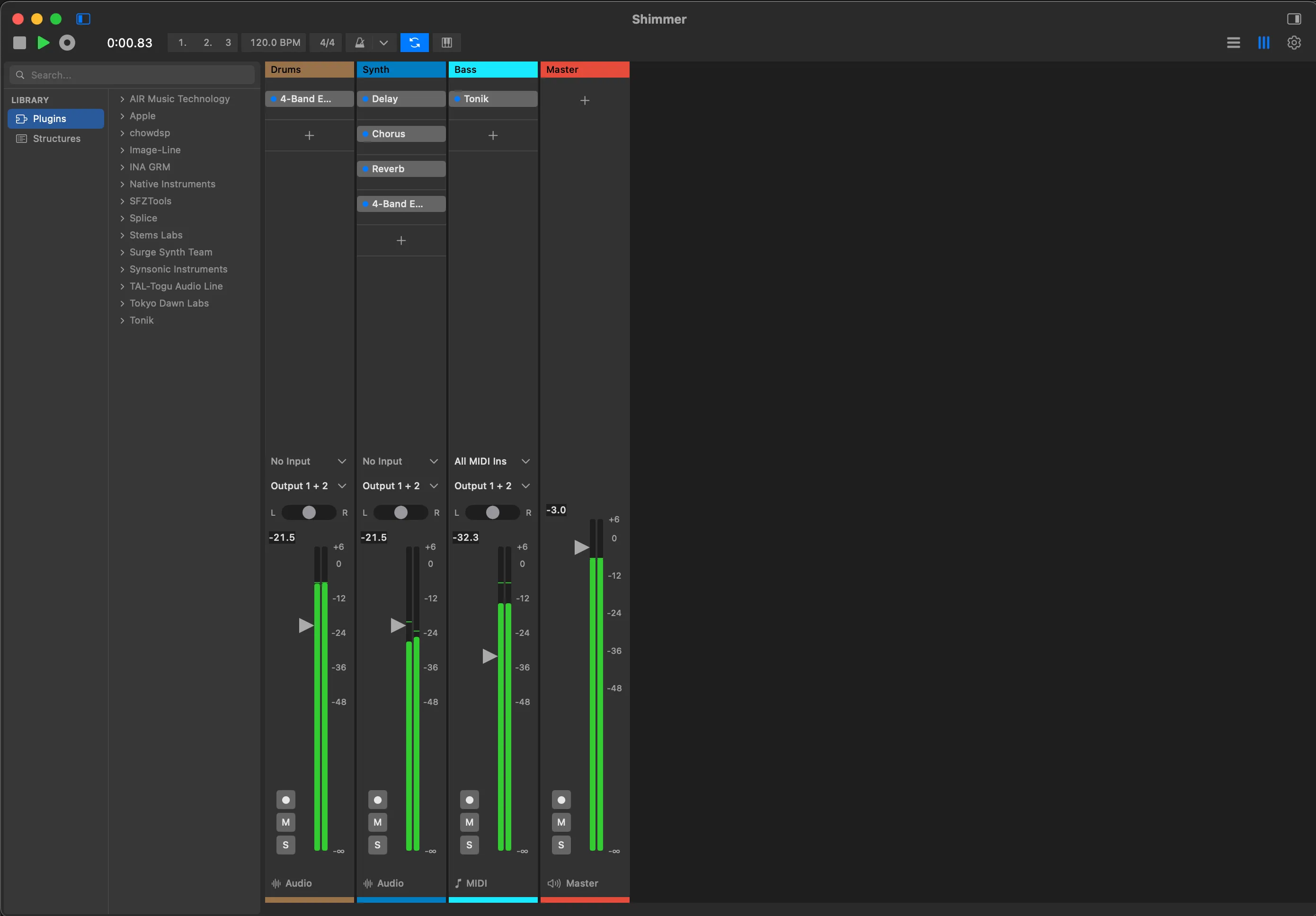Select the Synth track header
The width and height of the screenshot is (1316, 916).
[401, 70]
